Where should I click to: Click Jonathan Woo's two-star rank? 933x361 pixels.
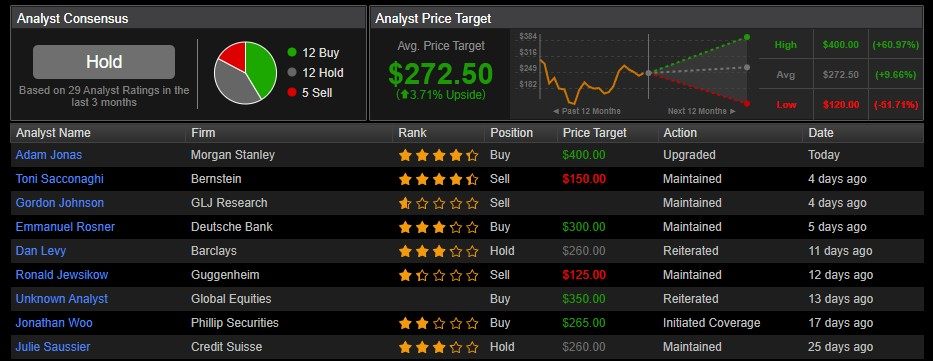(x=439, y=324)
